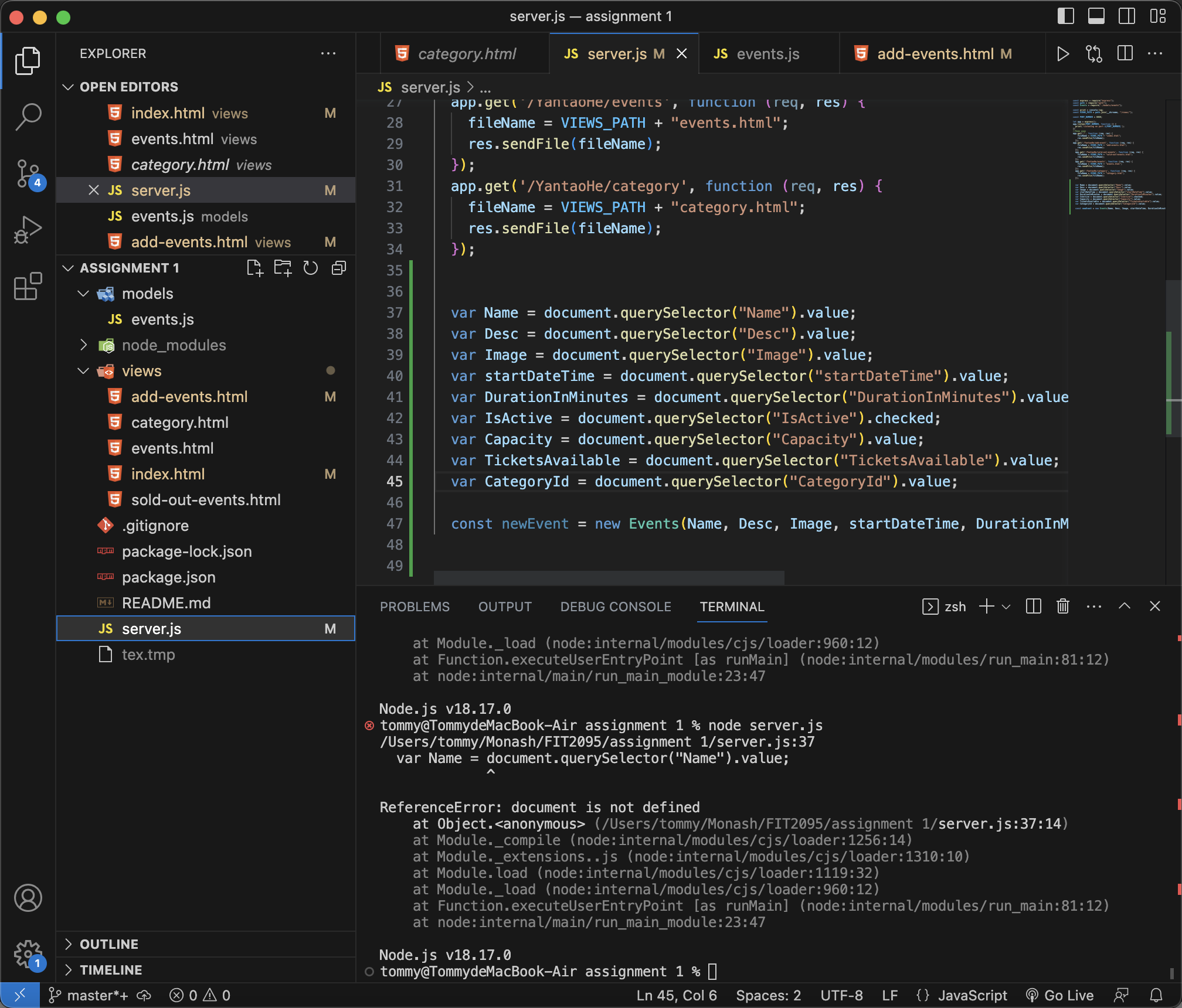Toggle the primary side bar visibility
This screenshot has height=1008, width=1182.
coord(1065,16)
